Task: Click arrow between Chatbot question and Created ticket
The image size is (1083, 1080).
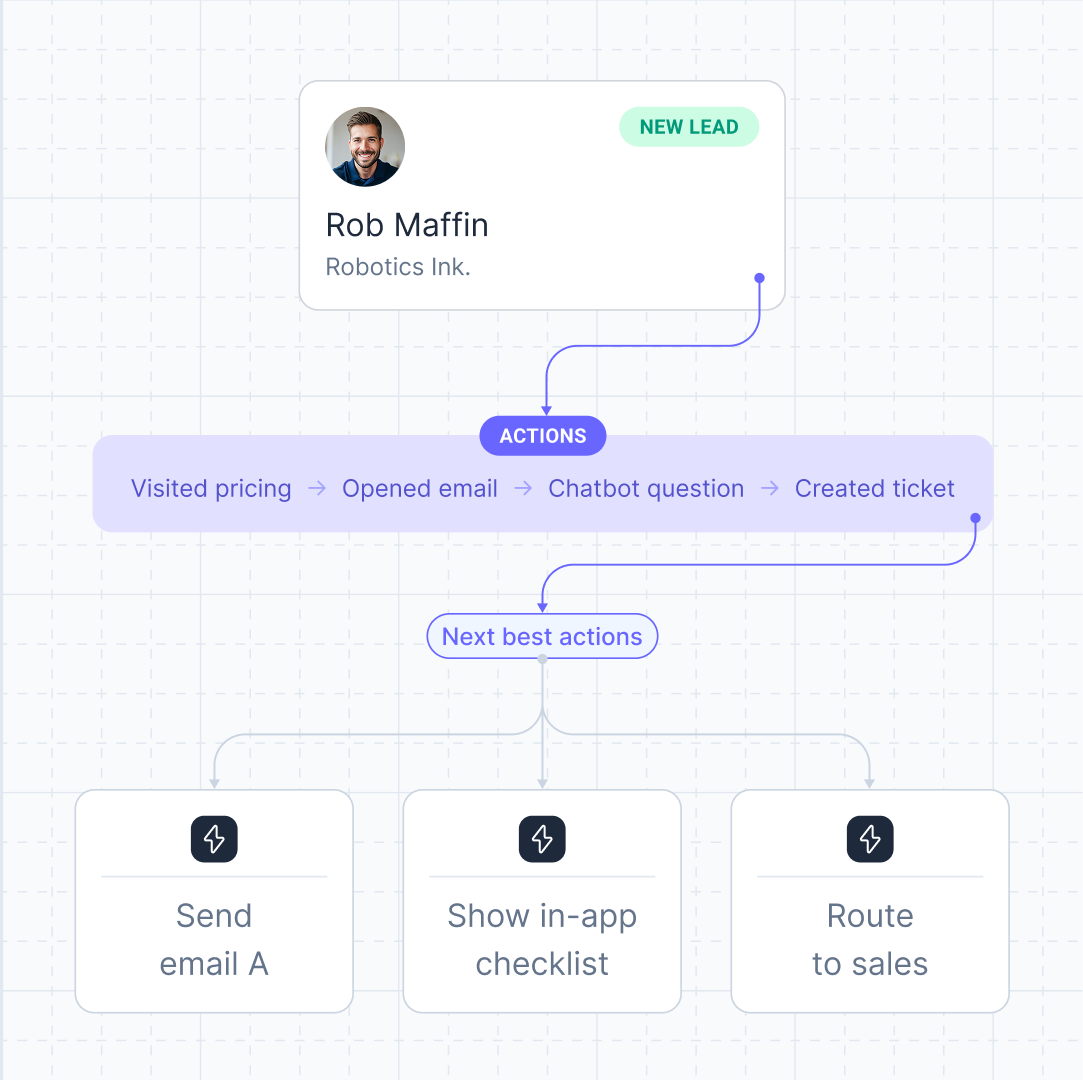Action: pyautogui.click(x=770, y=489)
